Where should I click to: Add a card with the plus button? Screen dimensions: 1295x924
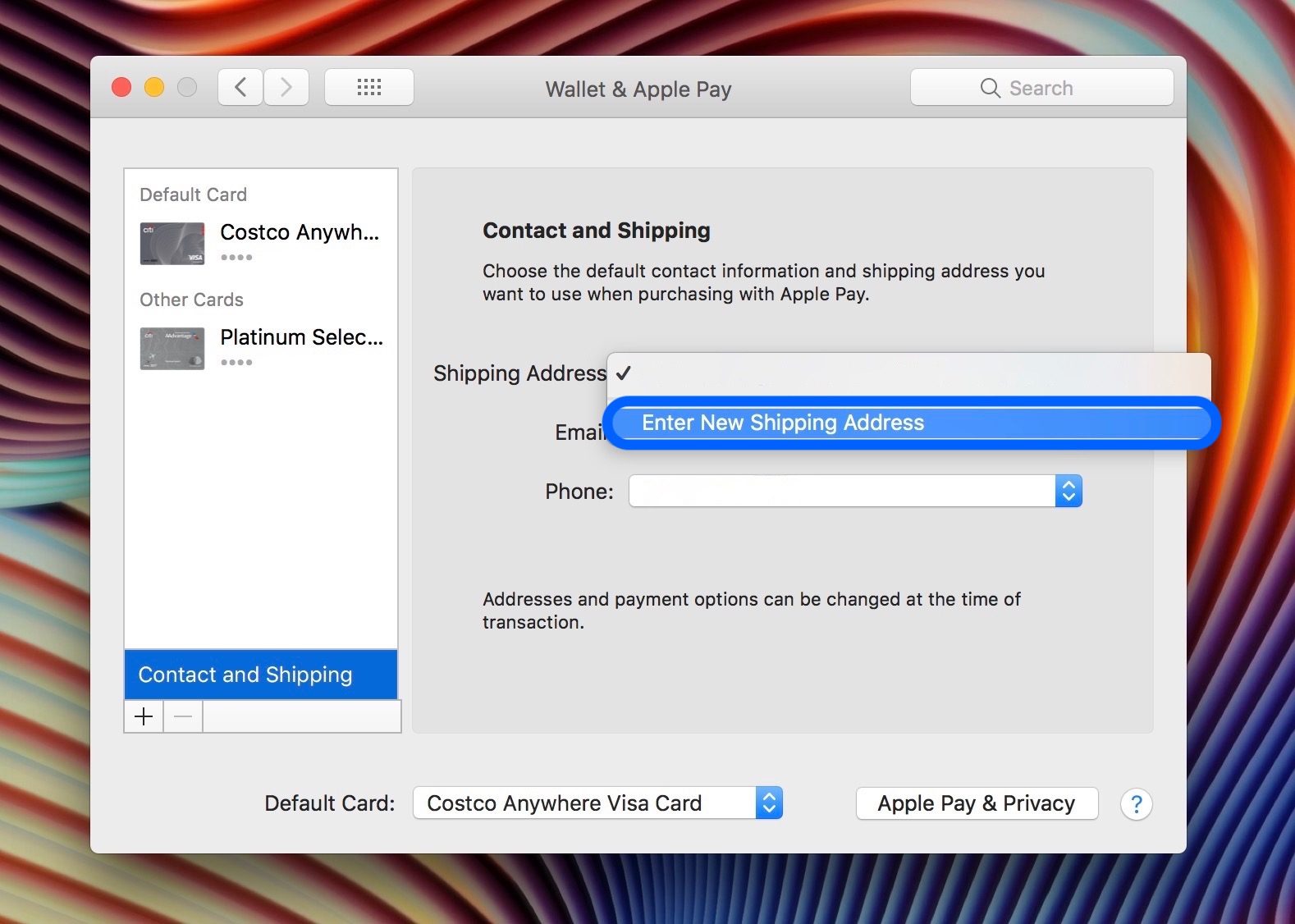tap(144, 716)
